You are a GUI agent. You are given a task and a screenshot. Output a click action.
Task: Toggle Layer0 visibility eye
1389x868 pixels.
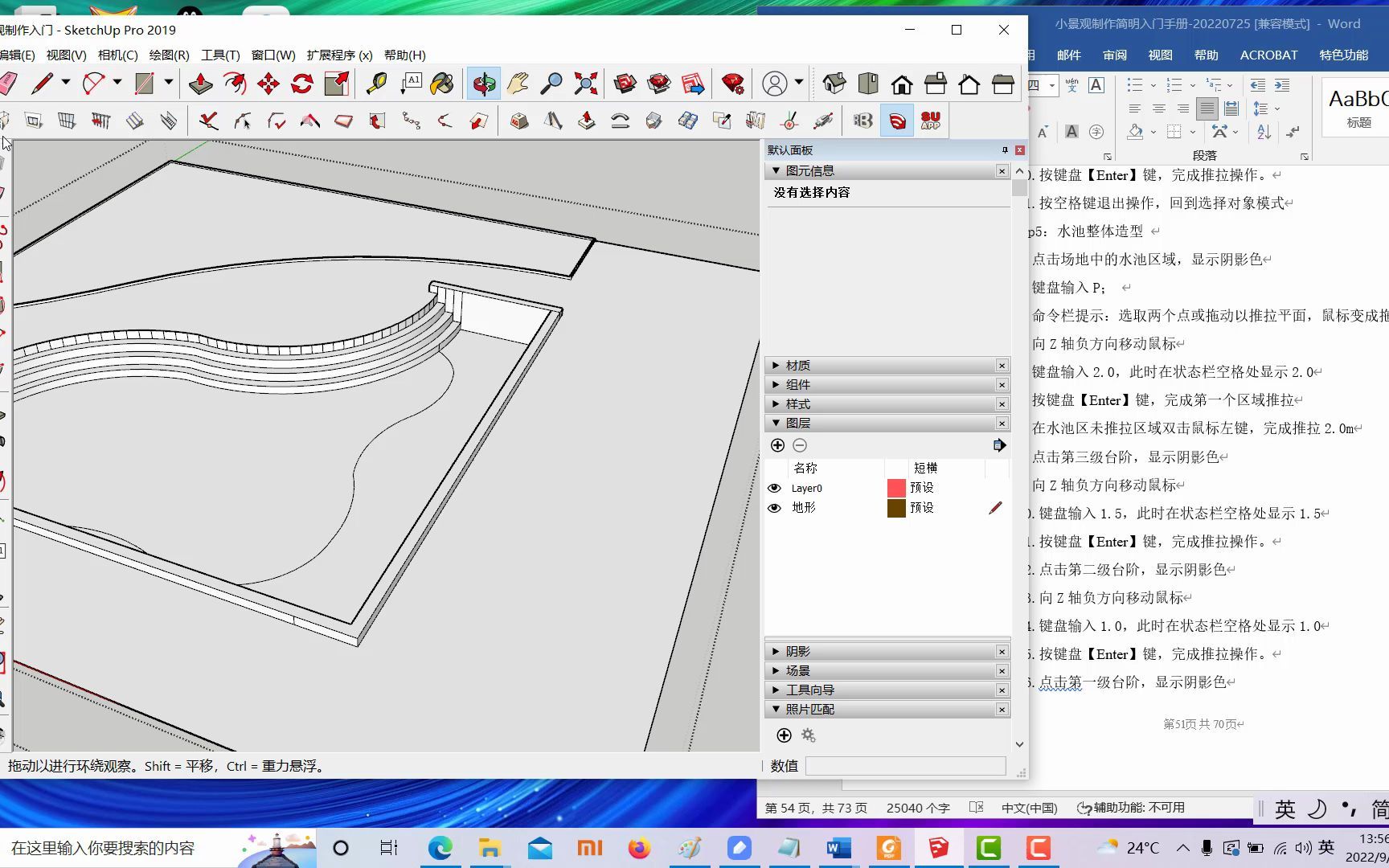(774, 488)
